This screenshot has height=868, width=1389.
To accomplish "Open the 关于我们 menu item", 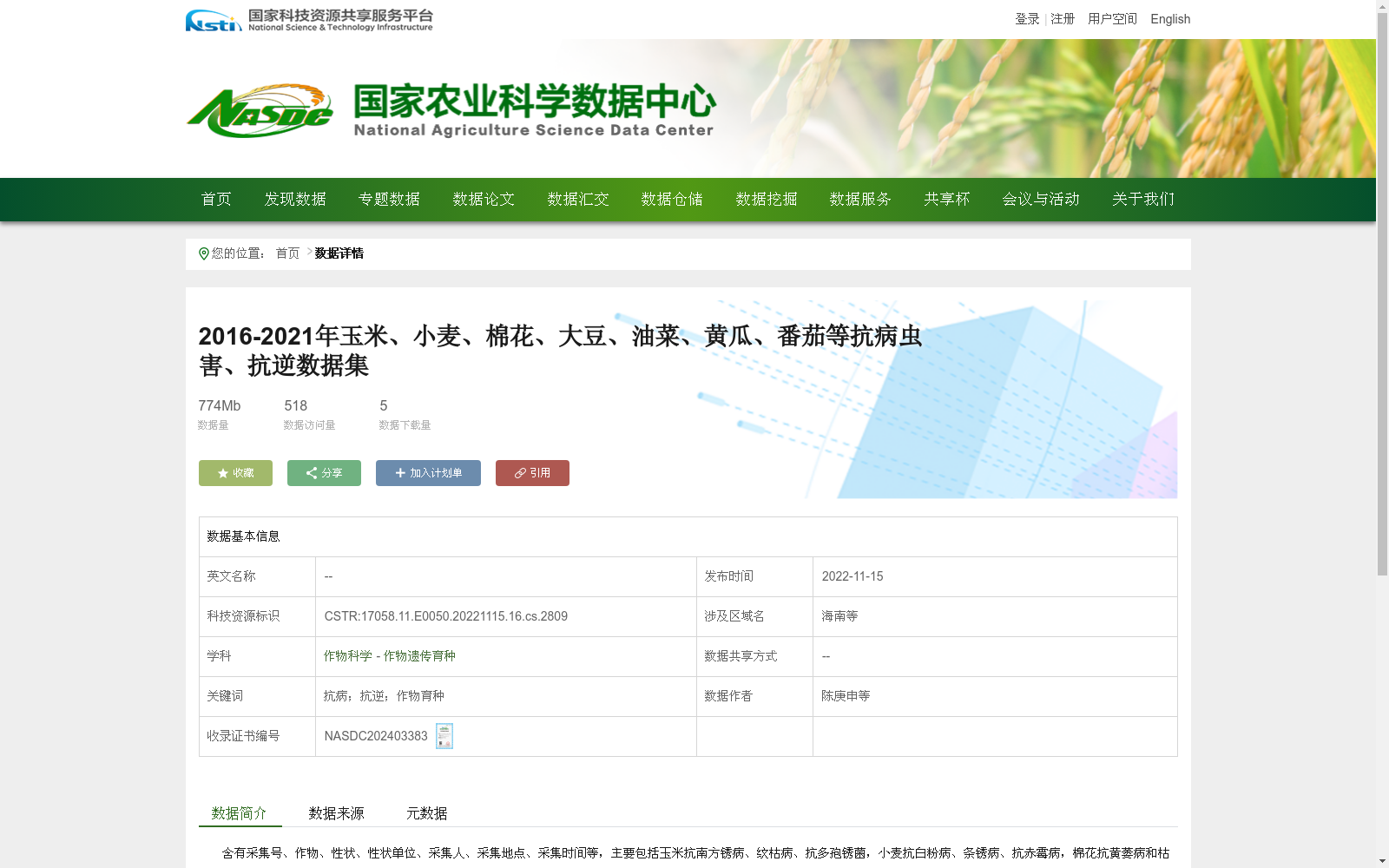I will pos(1143,200).
